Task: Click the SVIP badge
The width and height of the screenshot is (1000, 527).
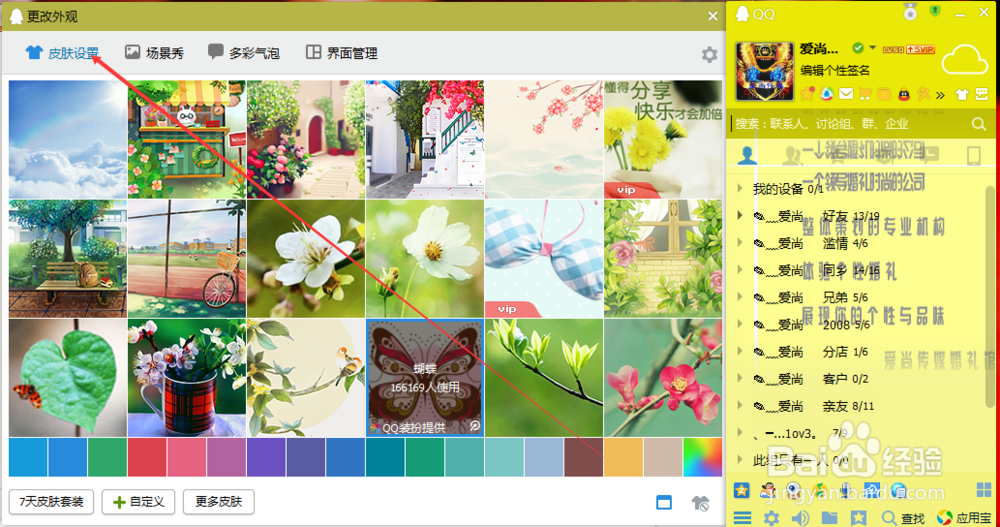Action: pyautogui.click(x=920, y=49)
